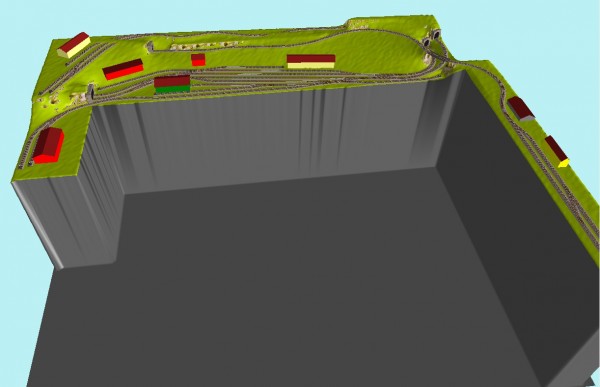Select the tunnel portal near the upper rock strip
Viewport: 600px width, 387px height.
tap(150, 46)
